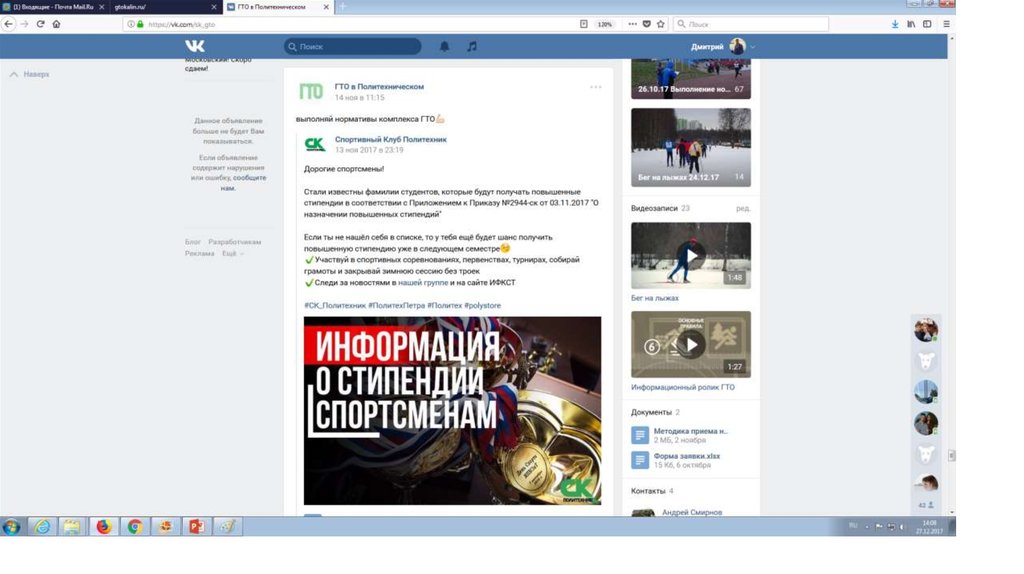The image size is (1024, 574).
Task: Reload the page with browser refresh button
Action: (x=41, y=24)
